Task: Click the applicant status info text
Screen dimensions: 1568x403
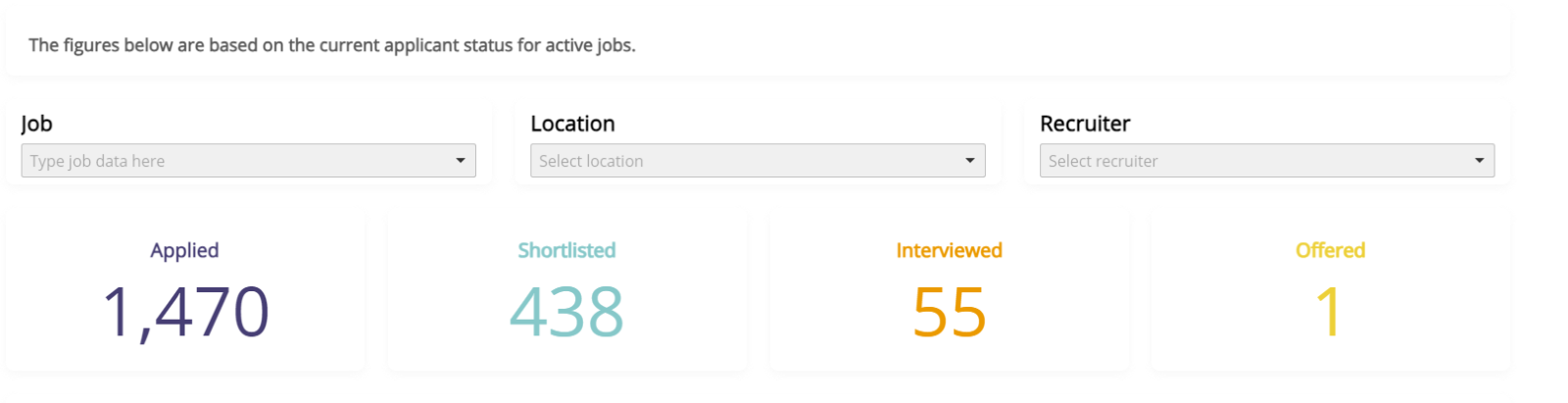Action: [331, 45]
